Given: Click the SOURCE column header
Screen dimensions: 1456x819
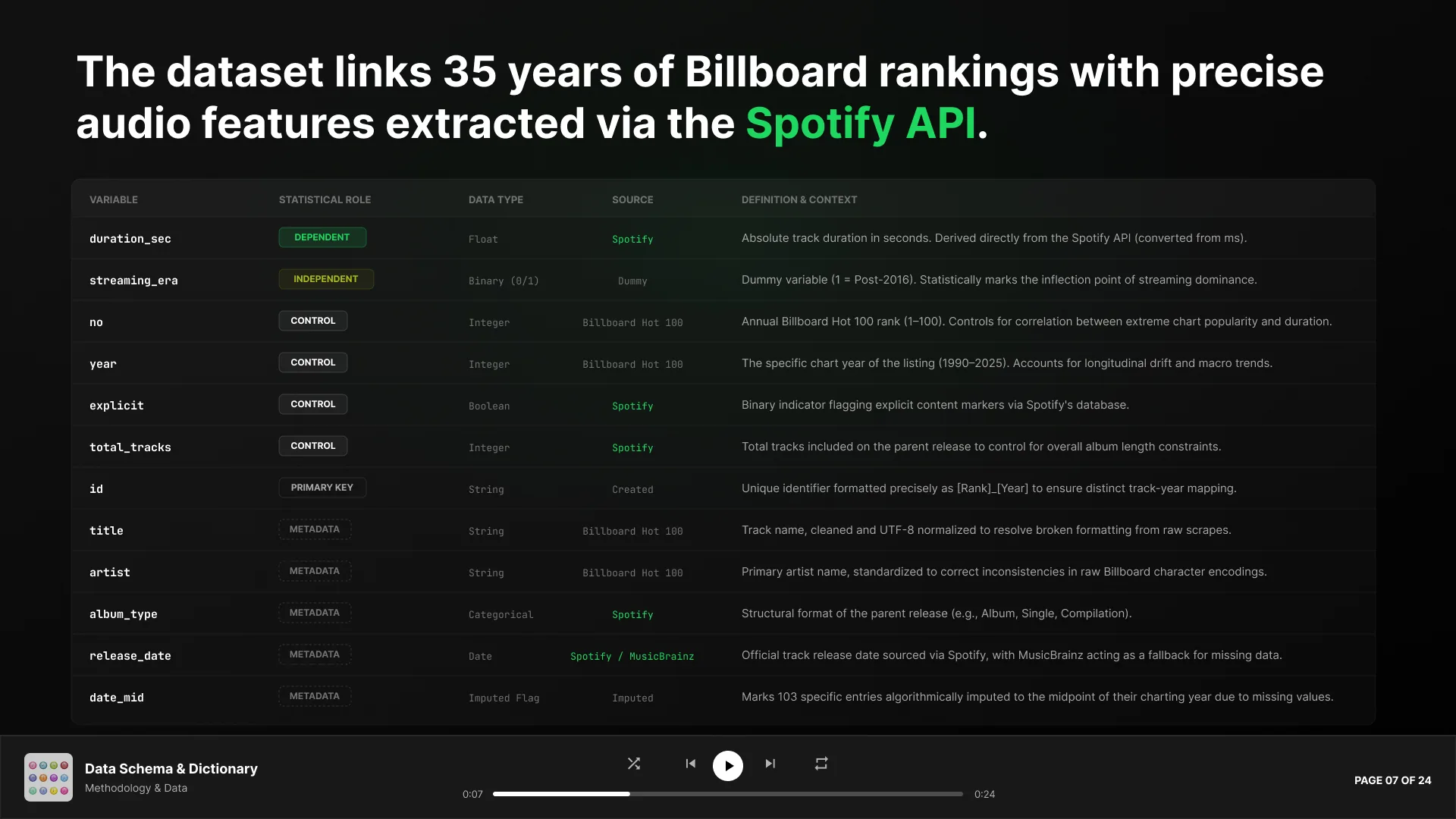Looking at the screenshot, I should tap(632, 199).
